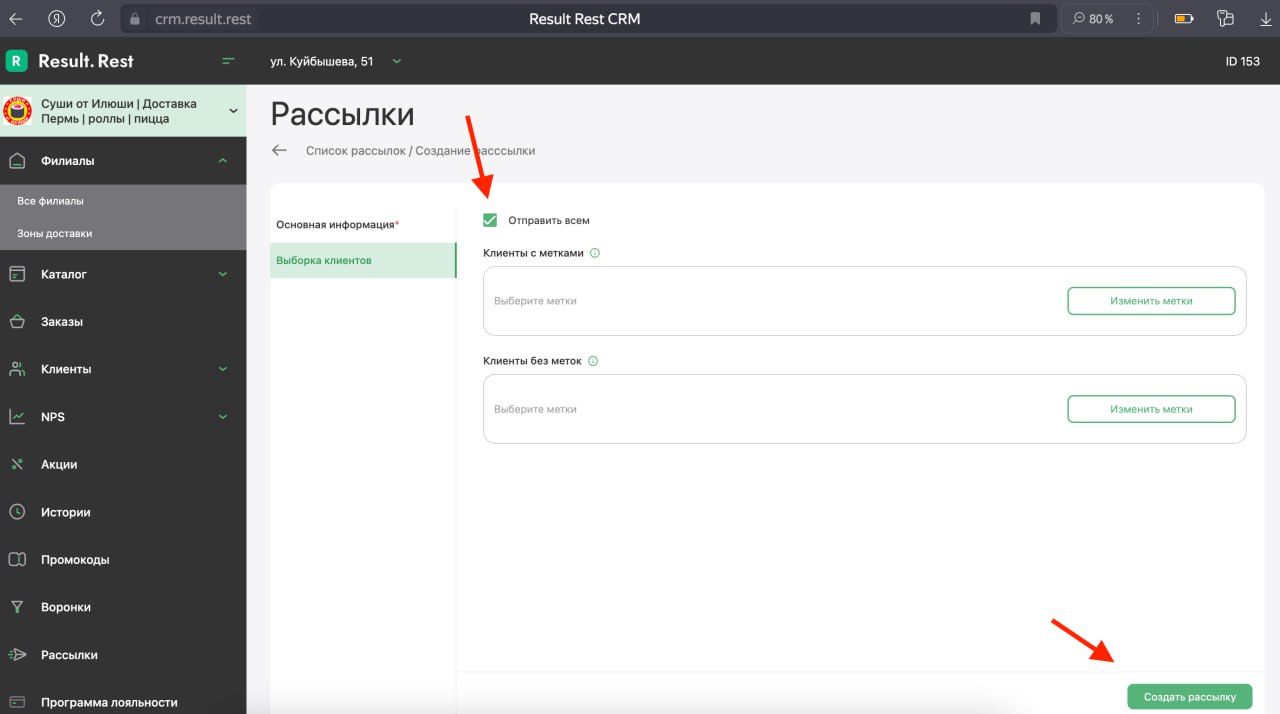The height and width of the screenshot is (714, 1280).
Task: Click the Result.Rest logo icon
Action: coord(17,61)
